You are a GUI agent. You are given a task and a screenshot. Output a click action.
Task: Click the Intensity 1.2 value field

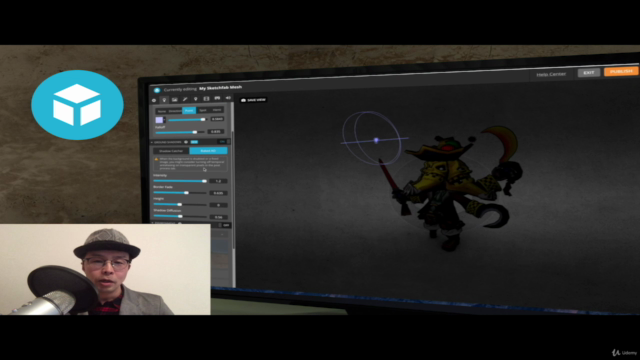(218, 181)
